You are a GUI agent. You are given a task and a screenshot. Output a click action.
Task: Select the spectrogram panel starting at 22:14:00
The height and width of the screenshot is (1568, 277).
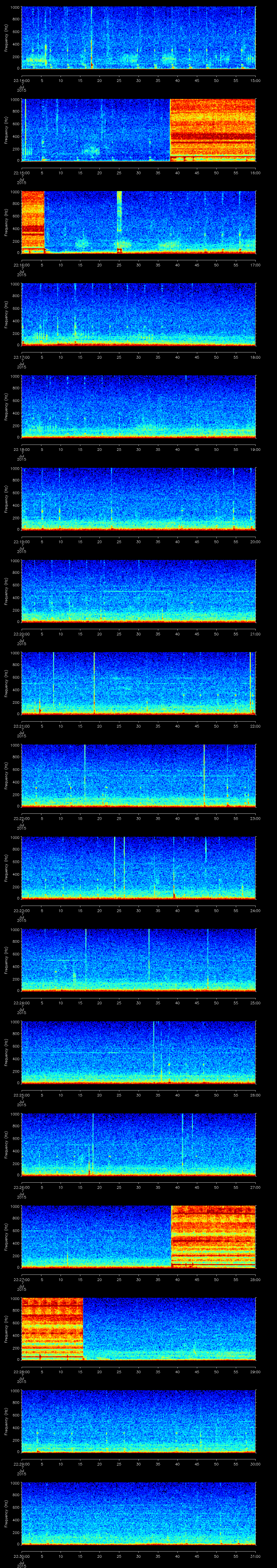click(x=139, y=38)
